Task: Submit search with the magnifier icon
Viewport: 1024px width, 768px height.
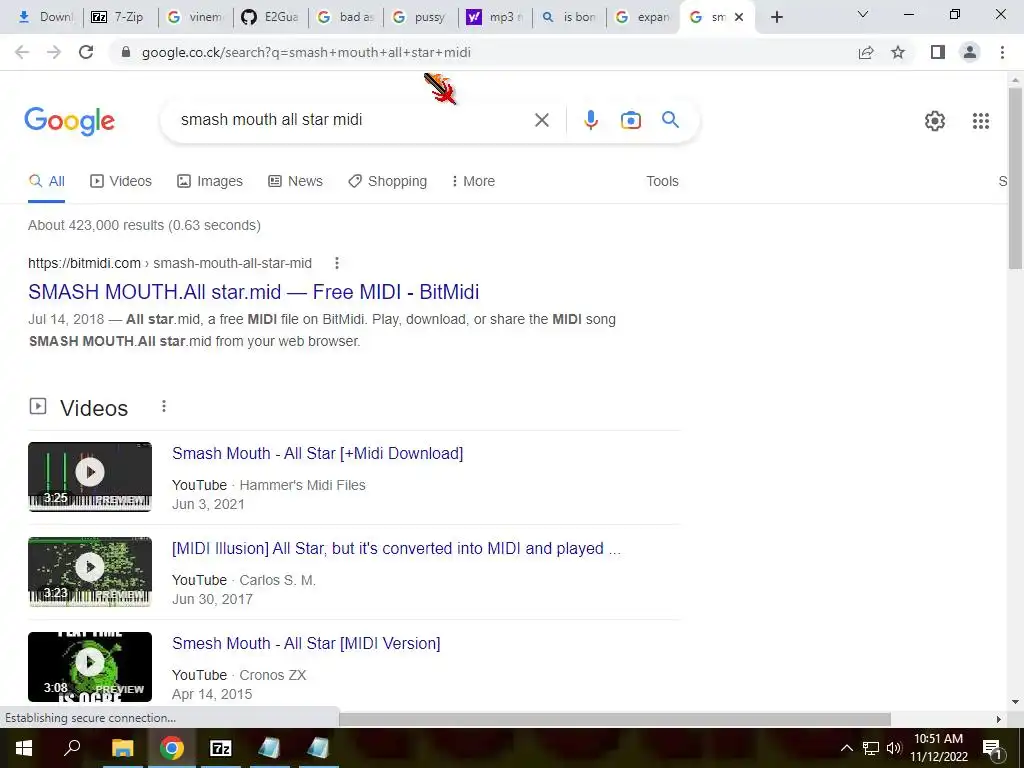Action: 671,120
